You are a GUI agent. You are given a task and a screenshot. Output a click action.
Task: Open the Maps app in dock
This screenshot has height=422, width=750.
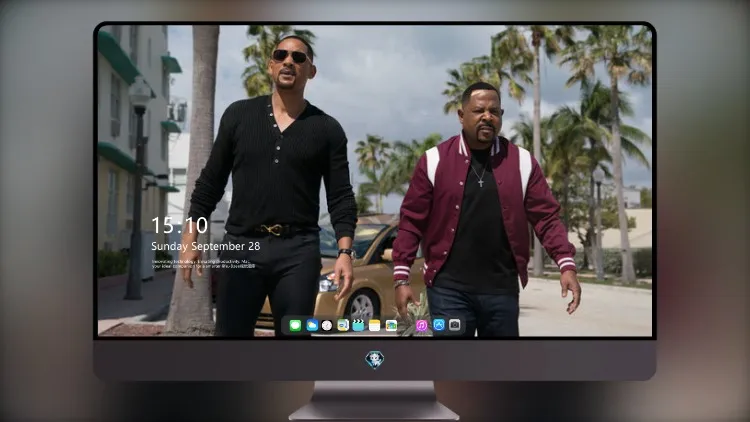343,326
